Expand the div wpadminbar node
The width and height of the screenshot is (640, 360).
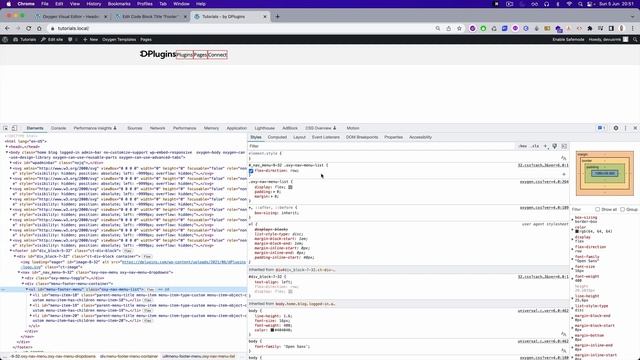coord(11,162)
